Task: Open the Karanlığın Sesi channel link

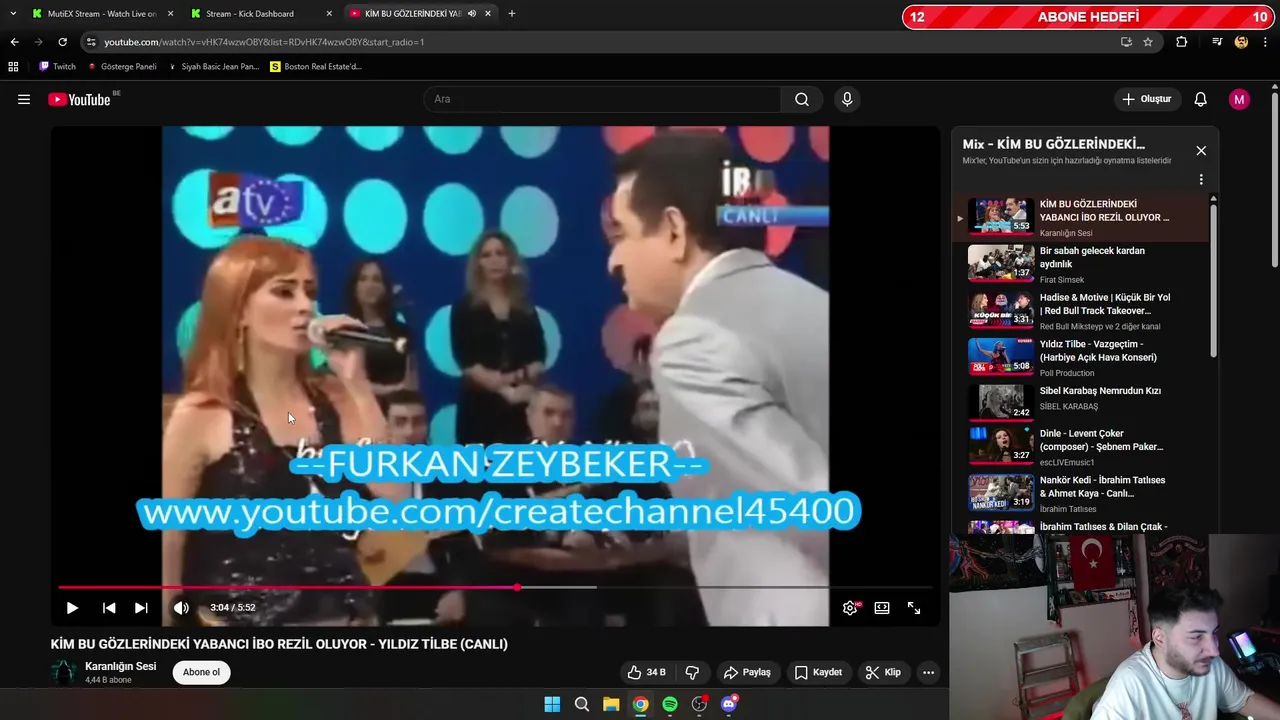Action: (120, 666)
